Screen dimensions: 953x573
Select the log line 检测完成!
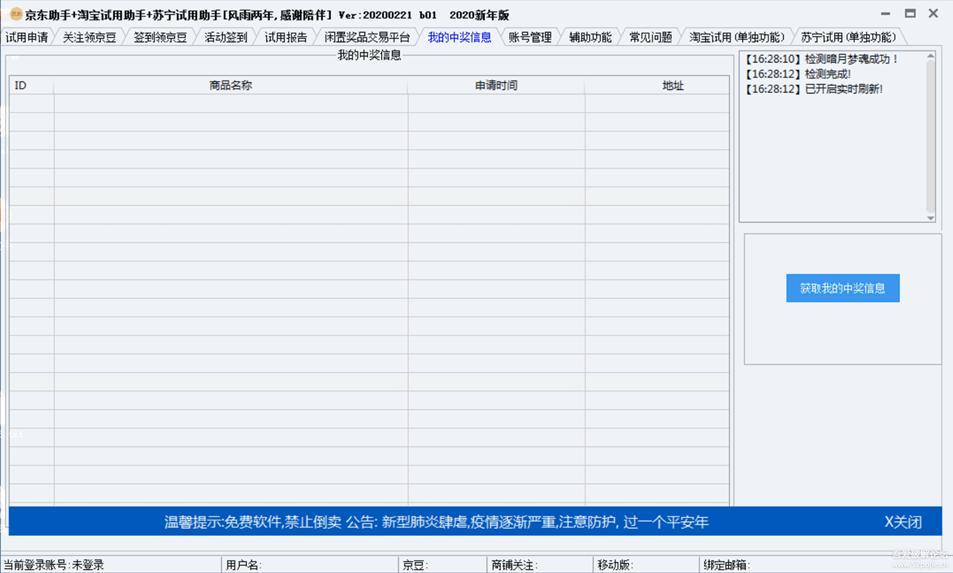(x=798, y=74)
